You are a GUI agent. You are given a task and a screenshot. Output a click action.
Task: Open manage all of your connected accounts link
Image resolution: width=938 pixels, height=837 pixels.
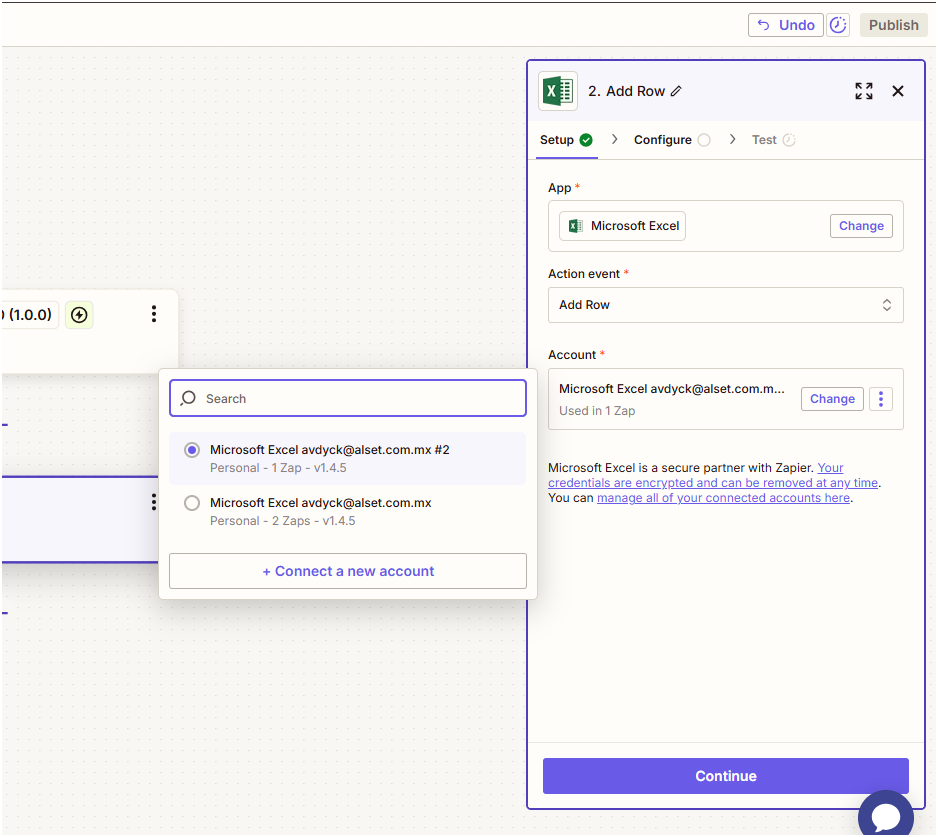pos(723,498)
